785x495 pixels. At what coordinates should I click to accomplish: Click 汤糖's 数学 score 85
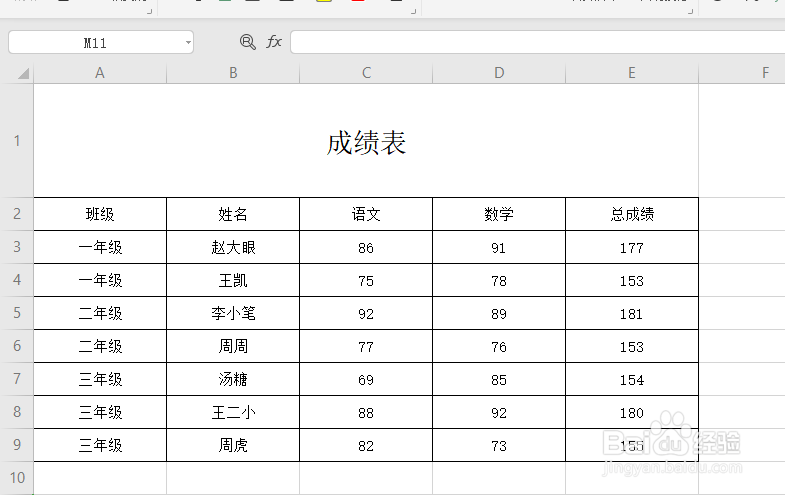pyautogui.click(x=499, y=379)
